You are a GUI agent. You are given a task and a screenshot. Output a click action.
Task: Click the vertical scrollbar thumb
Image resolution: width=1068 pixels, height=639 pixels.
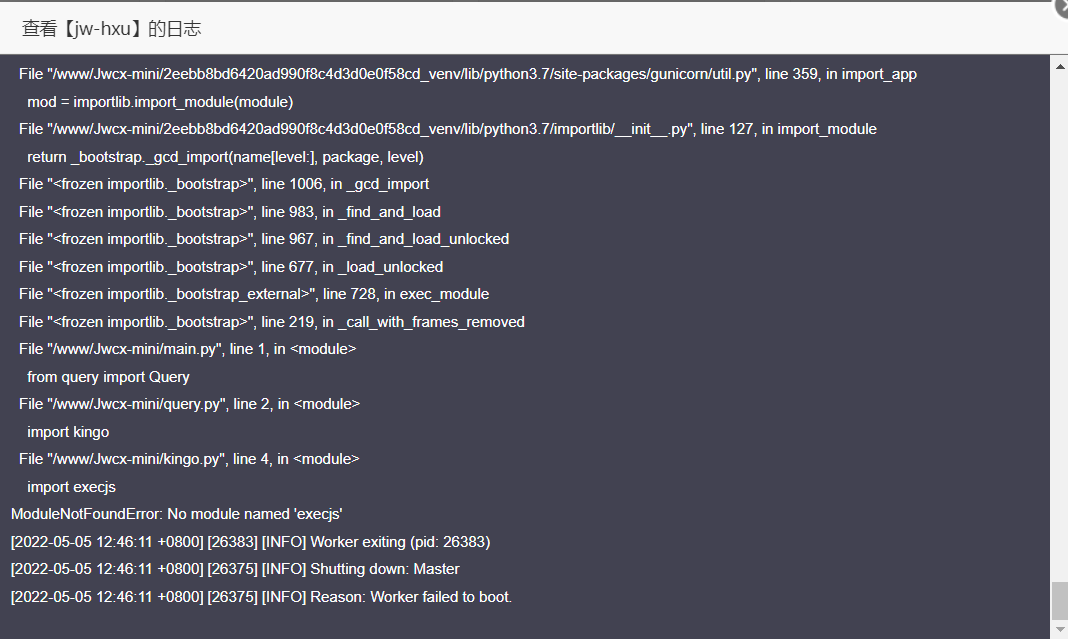[x=1060, y=601]
